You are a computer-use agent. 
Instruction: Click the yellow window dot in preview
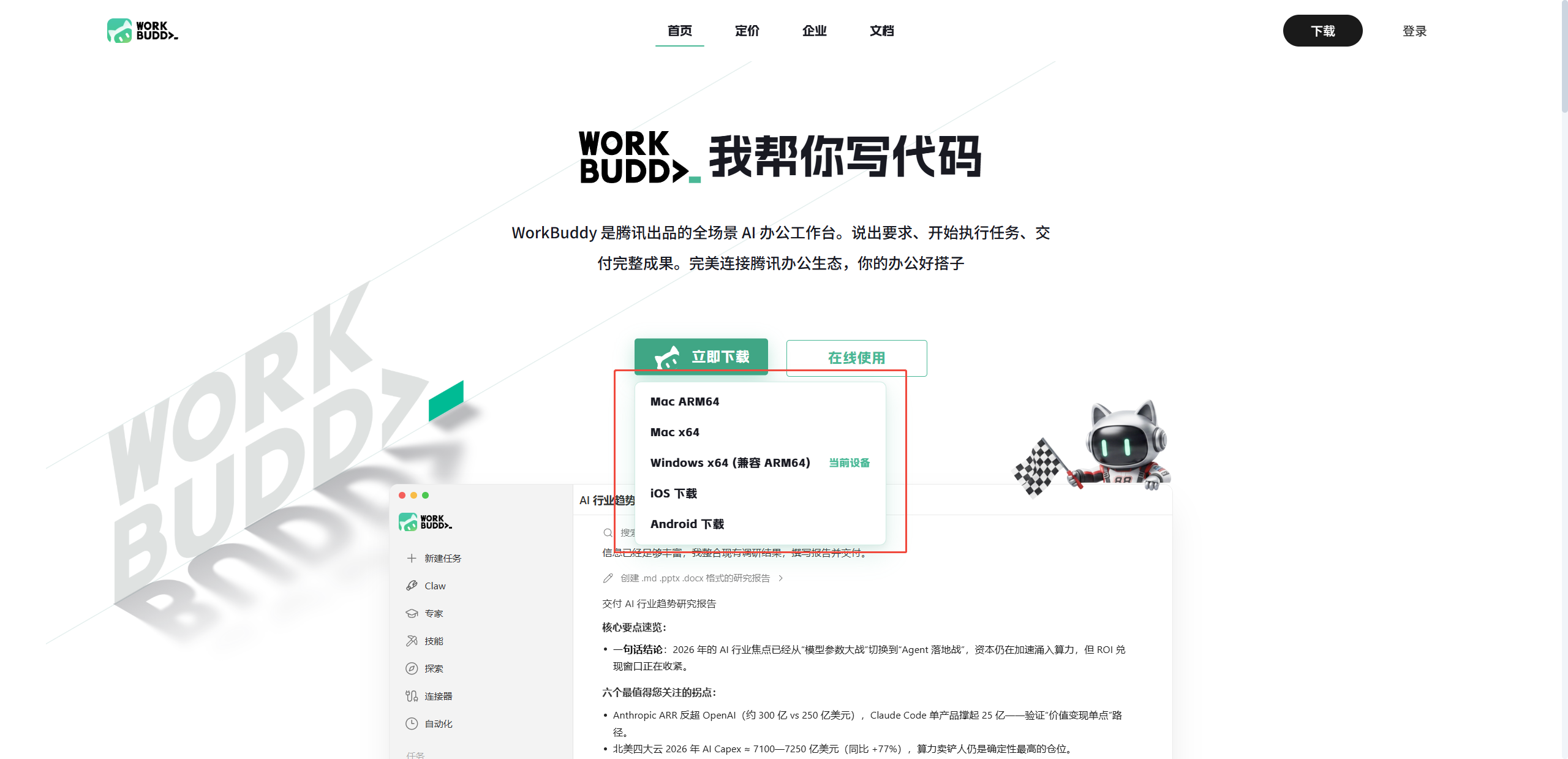[413, 495]
